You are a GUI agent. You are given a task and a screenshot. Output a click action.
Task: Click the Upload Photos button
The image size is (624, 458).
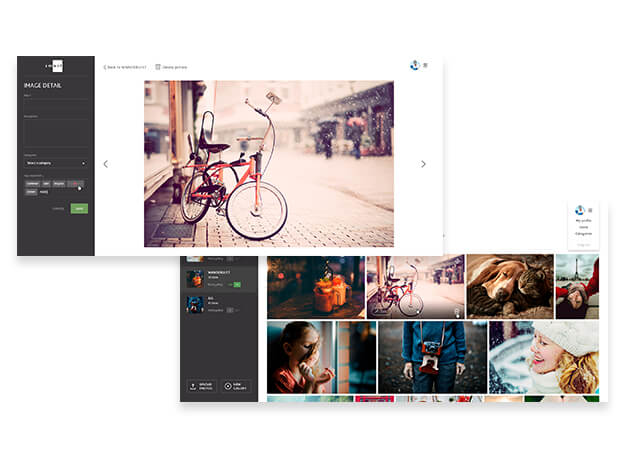pos(202,385)
